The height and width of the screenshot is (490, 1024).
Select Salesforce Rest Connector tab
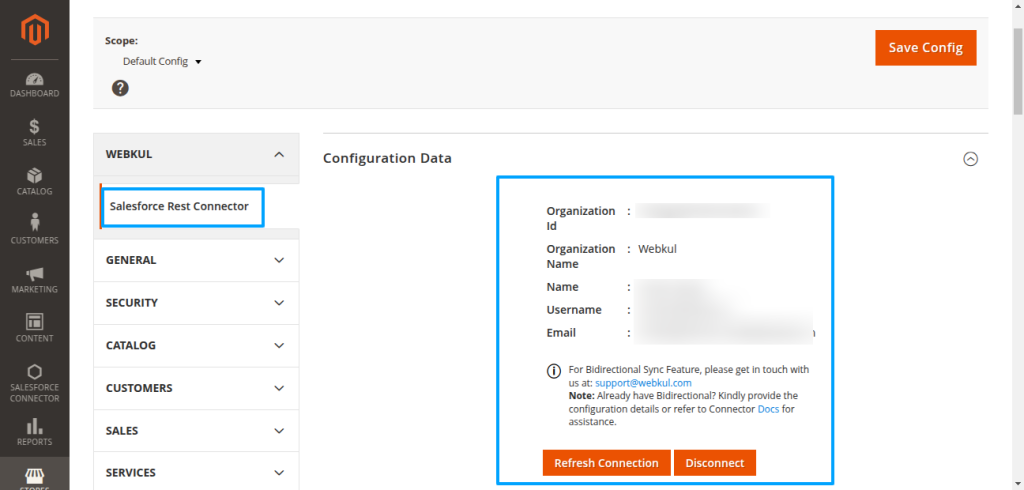[180, 206]
